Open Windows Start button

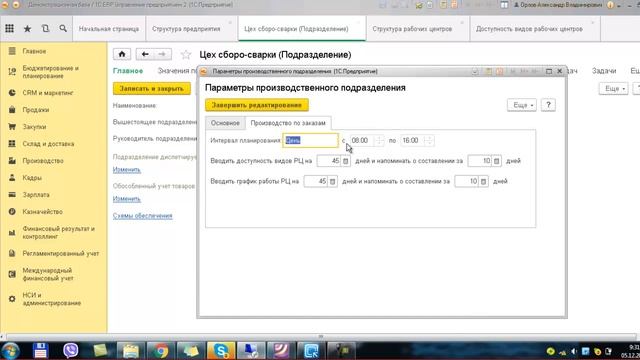pyautogui.click(x=10, y=351)
